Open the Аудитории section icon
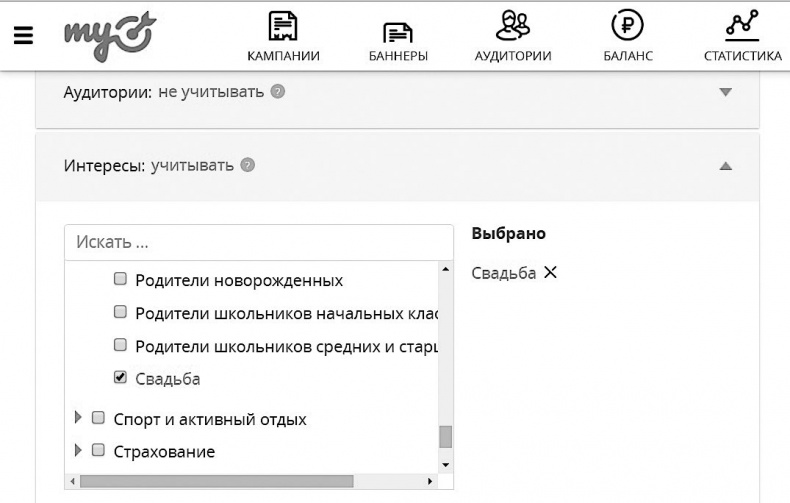 tap(512, 27)
